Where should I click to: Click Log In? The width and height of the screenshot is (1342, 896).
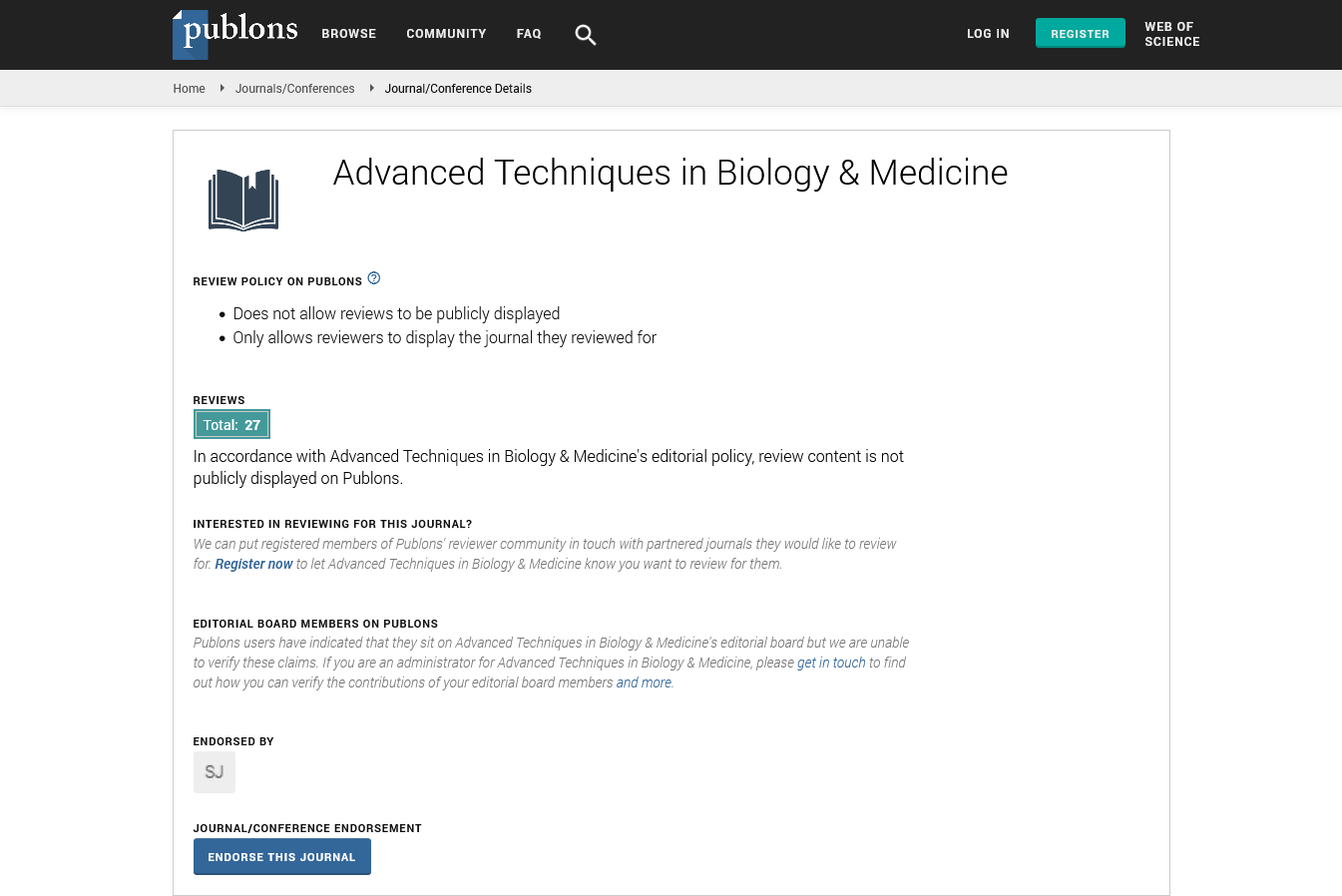point(988,34)
